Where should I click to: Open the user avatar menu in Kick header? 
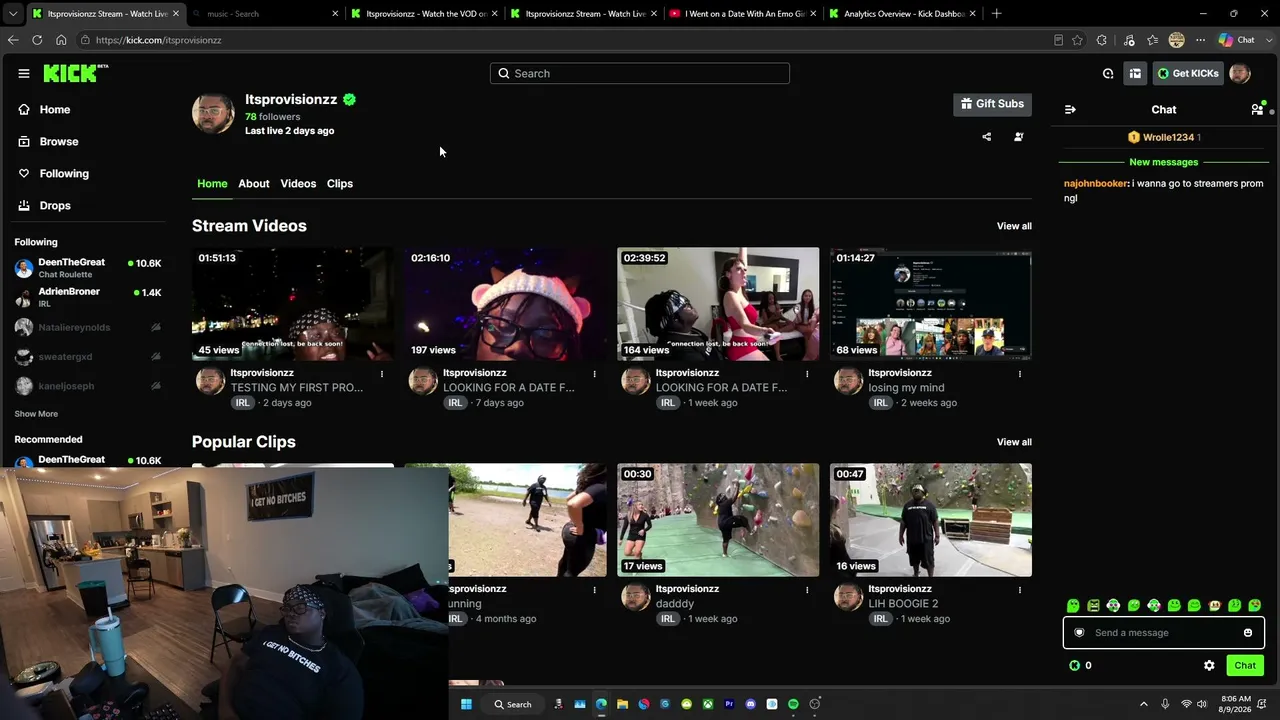(1240, 73)
